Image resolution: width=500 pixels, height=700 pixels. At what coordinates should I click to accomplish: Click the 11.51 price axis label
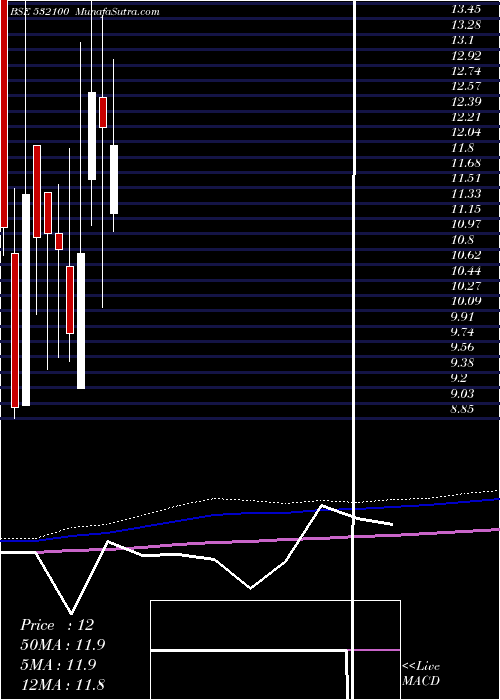pyautogui.click(x=467, y=178)
